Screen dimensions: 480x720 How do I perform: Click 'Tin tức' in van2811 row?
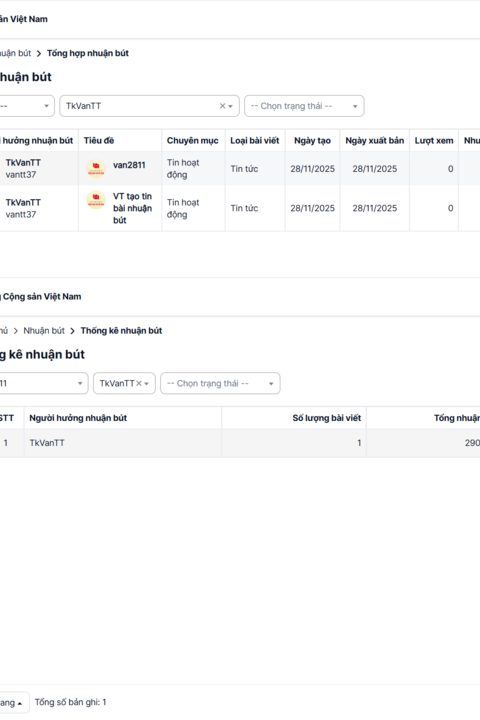pyautogui.click(x=244, y=169)
